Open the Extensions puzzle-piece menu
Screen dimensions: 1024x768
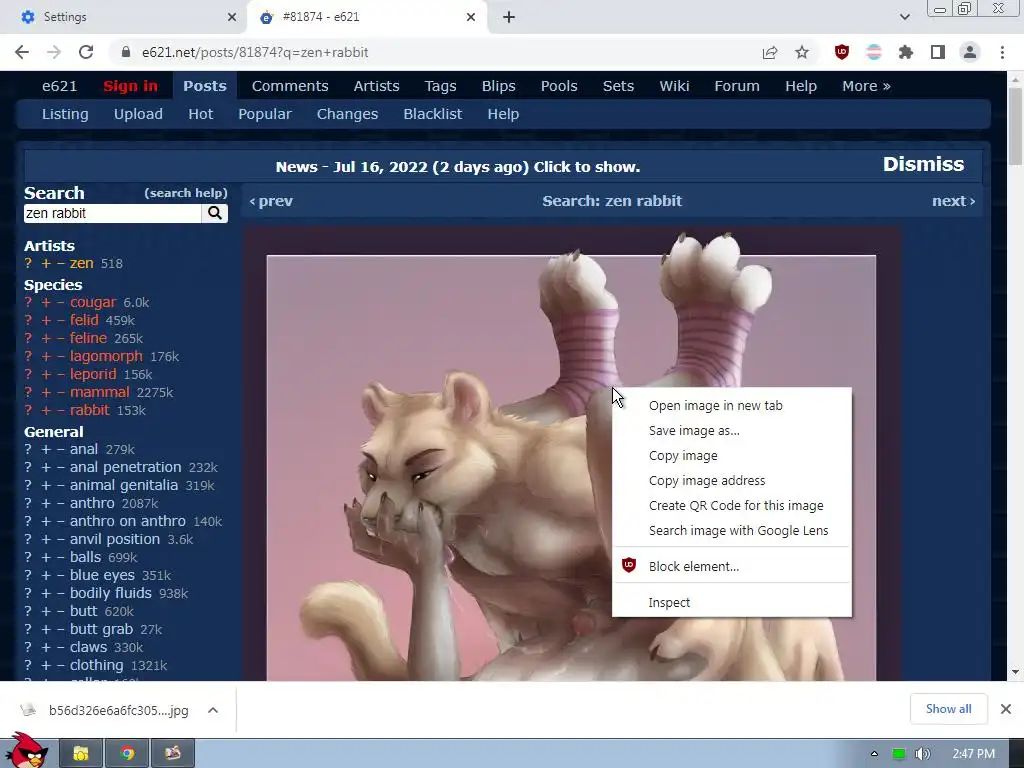[x=906, y=52]
